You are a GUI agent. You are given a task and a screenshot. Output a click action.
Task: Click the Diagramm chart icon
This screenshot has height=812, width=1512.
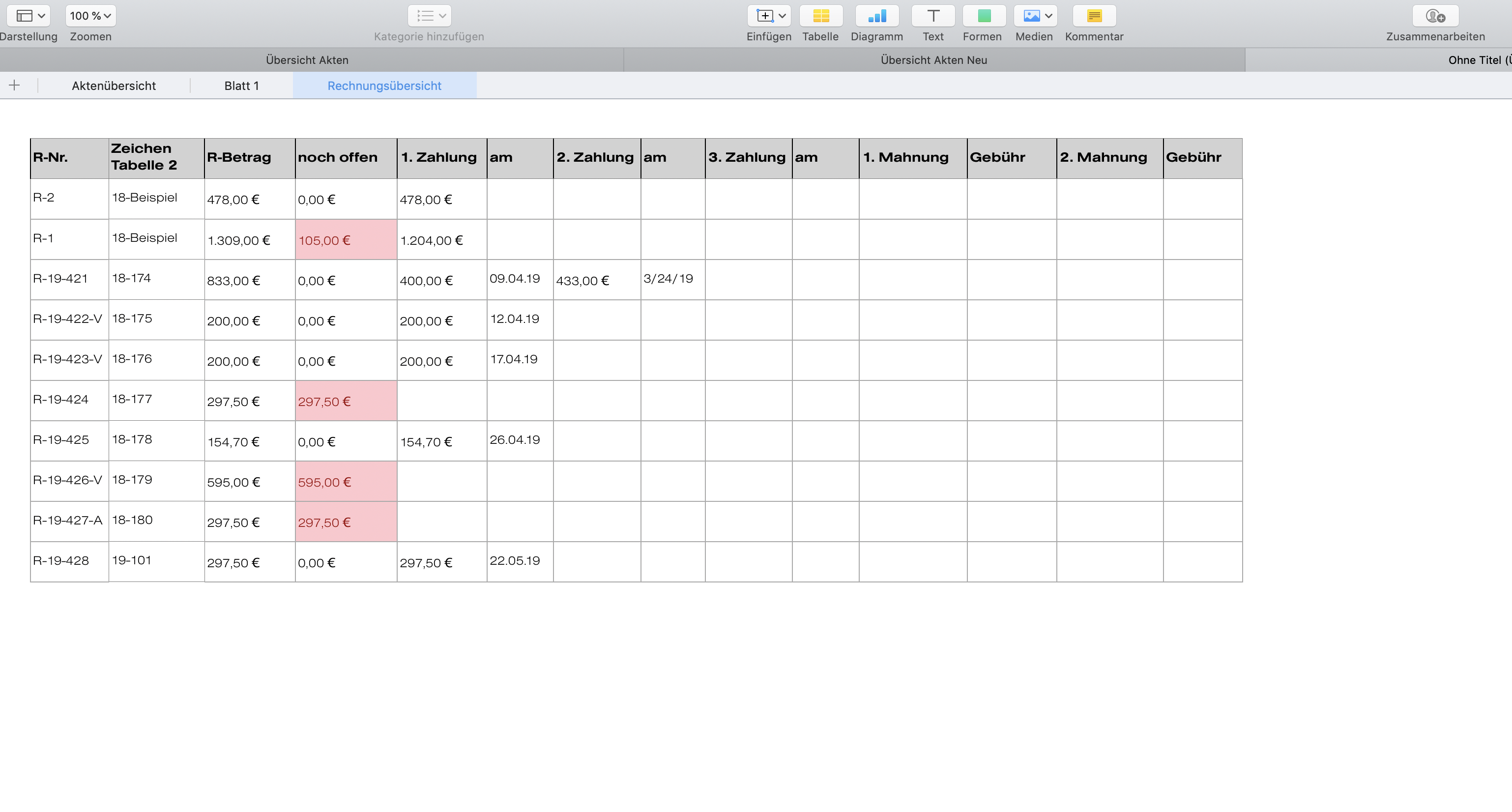tap(876, 16)
